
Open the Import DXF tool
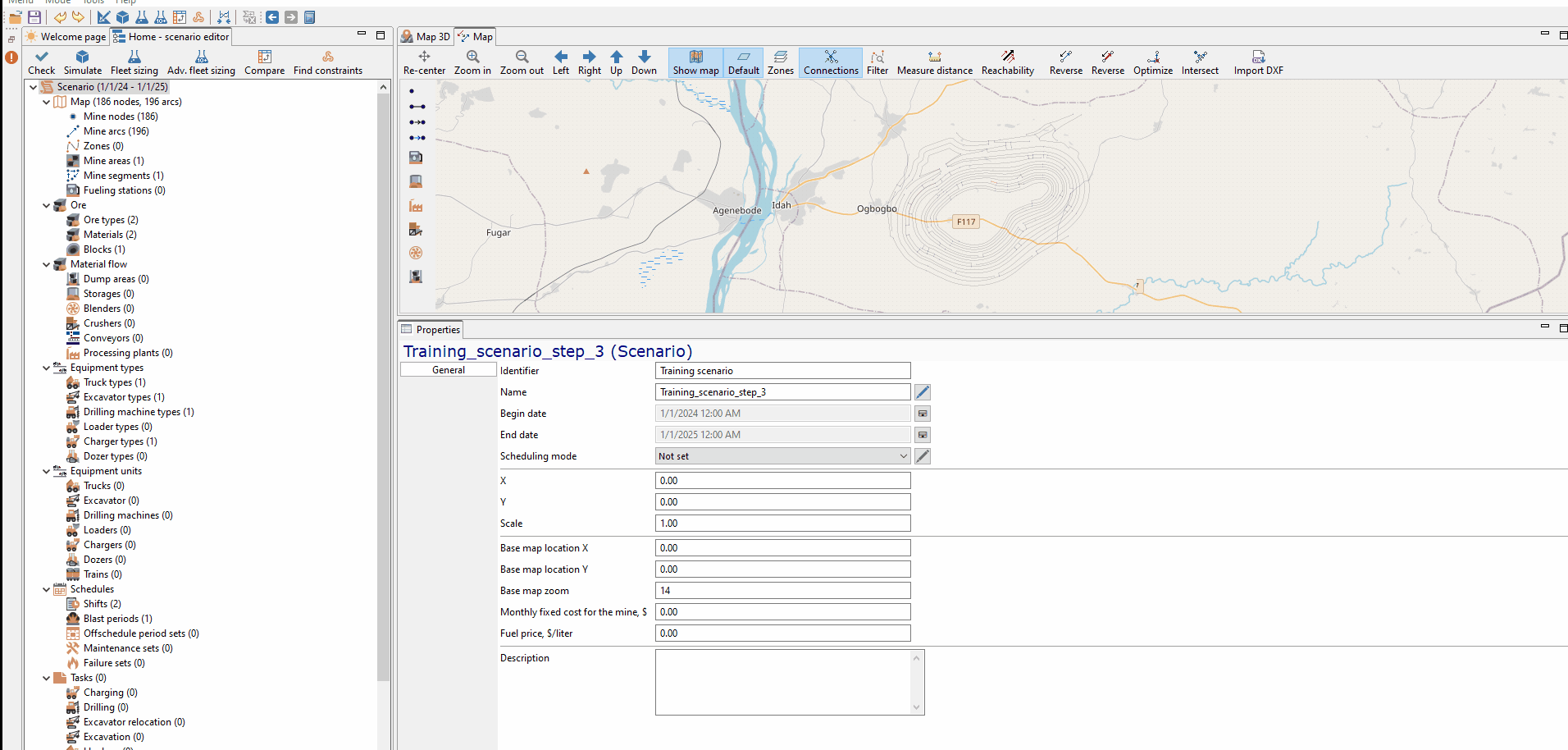click(1258, 62)
